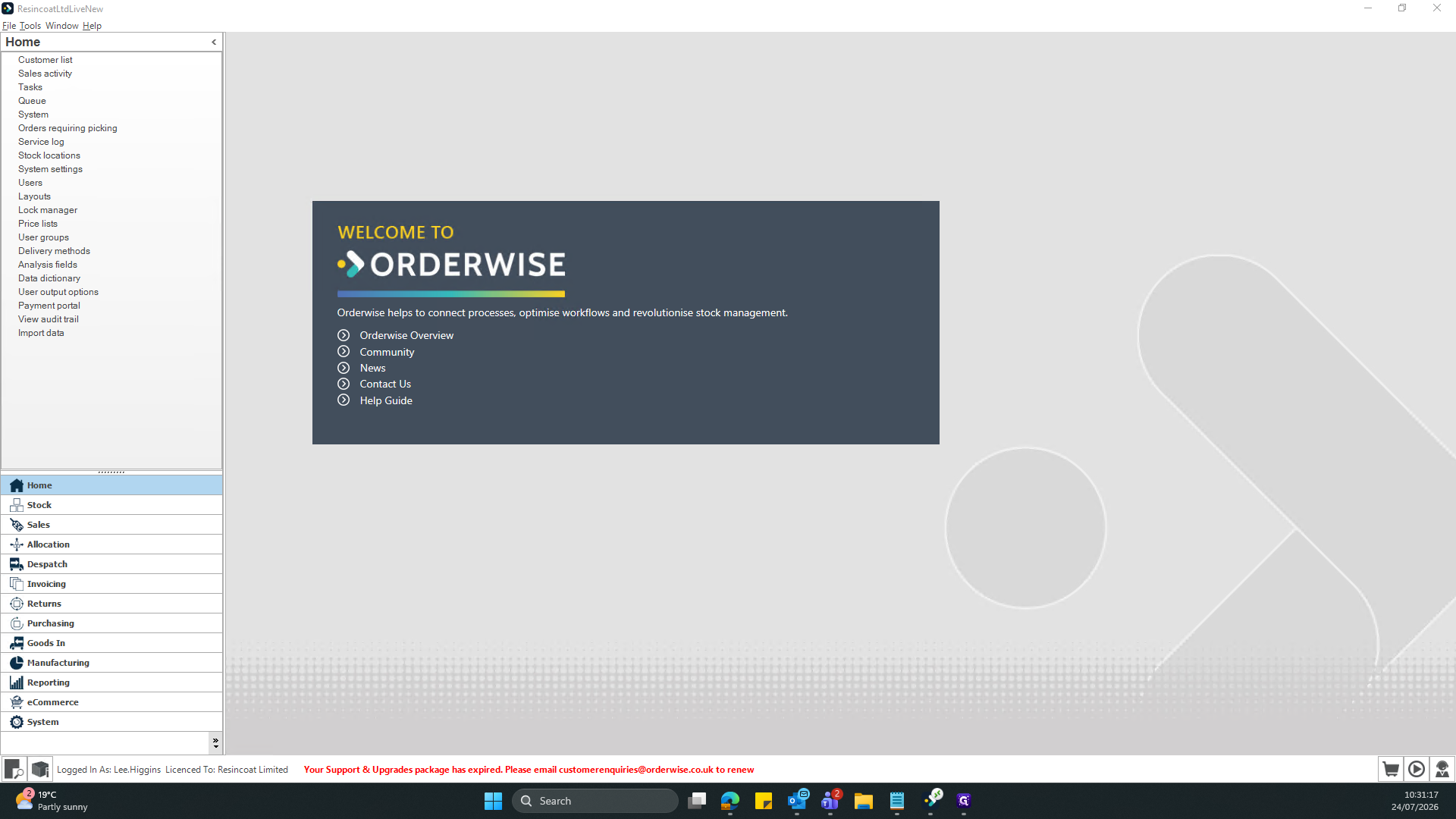Open the Help Guide link
The image size is (1456, 819).
[x=386, y=400]
